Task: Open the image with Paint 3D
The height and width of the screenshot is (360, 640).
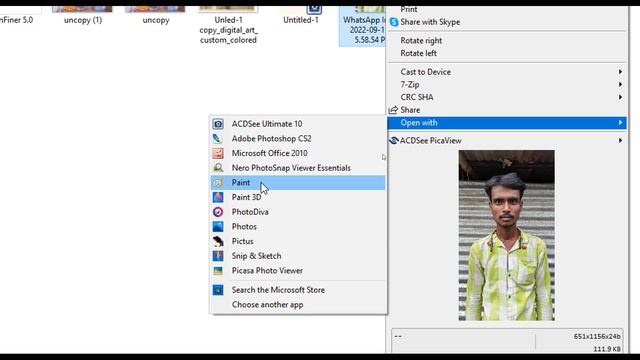Action: point(298,197)
